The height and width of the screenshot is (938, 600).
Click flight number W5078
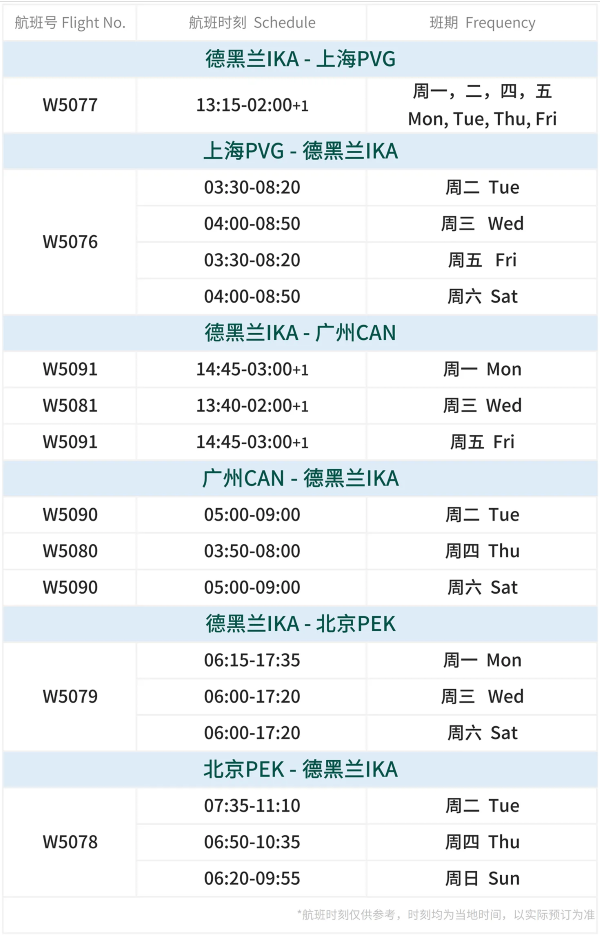pyautogui.click(x=70, y=842)
